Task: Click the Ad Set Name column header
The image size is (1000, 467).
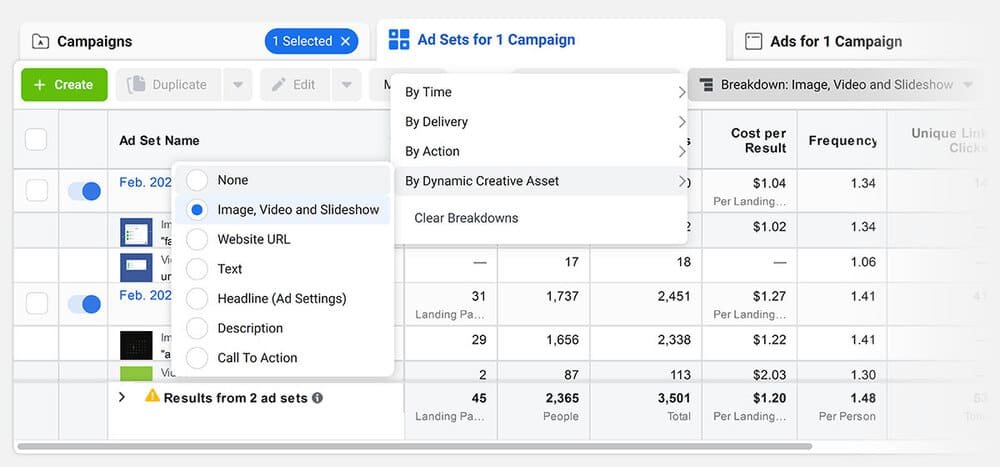Action: pyautogui.click(x=159, y=140)
